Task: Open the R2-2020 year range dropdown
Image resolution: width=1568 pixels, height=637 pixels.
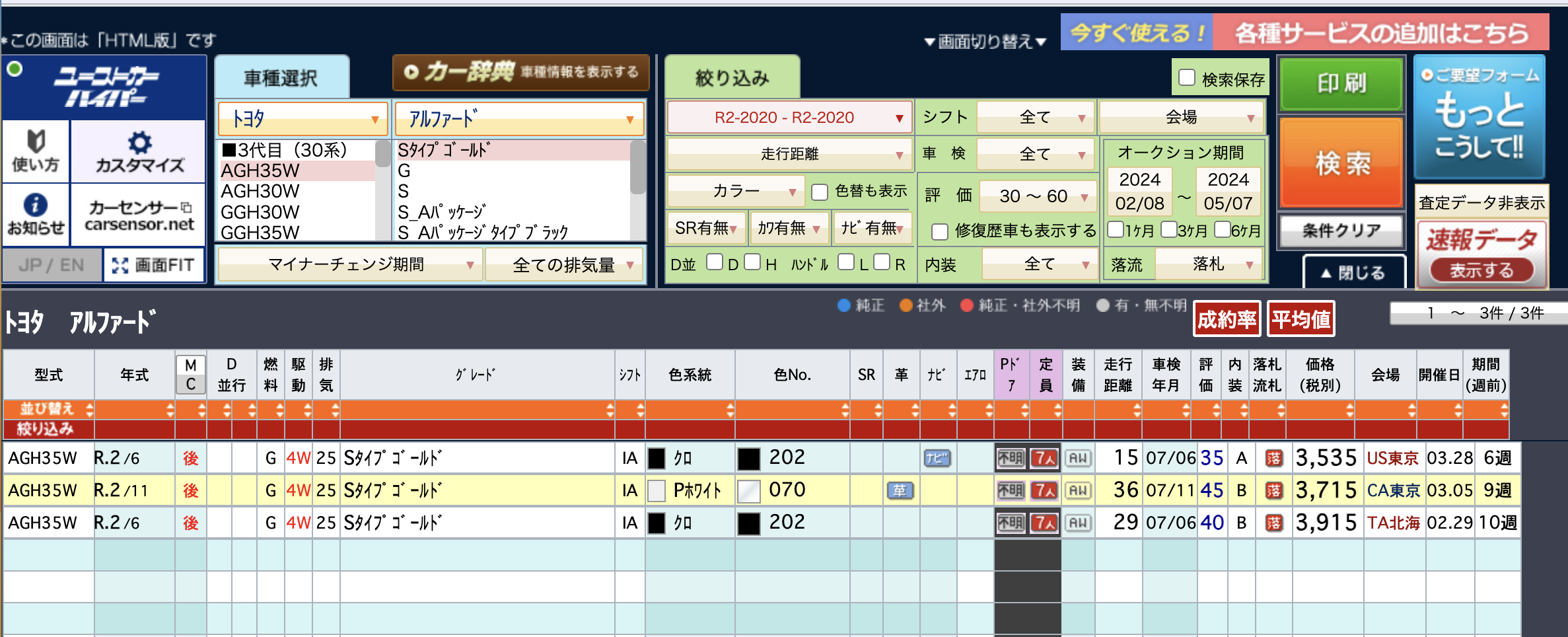Action: [790, 118]
